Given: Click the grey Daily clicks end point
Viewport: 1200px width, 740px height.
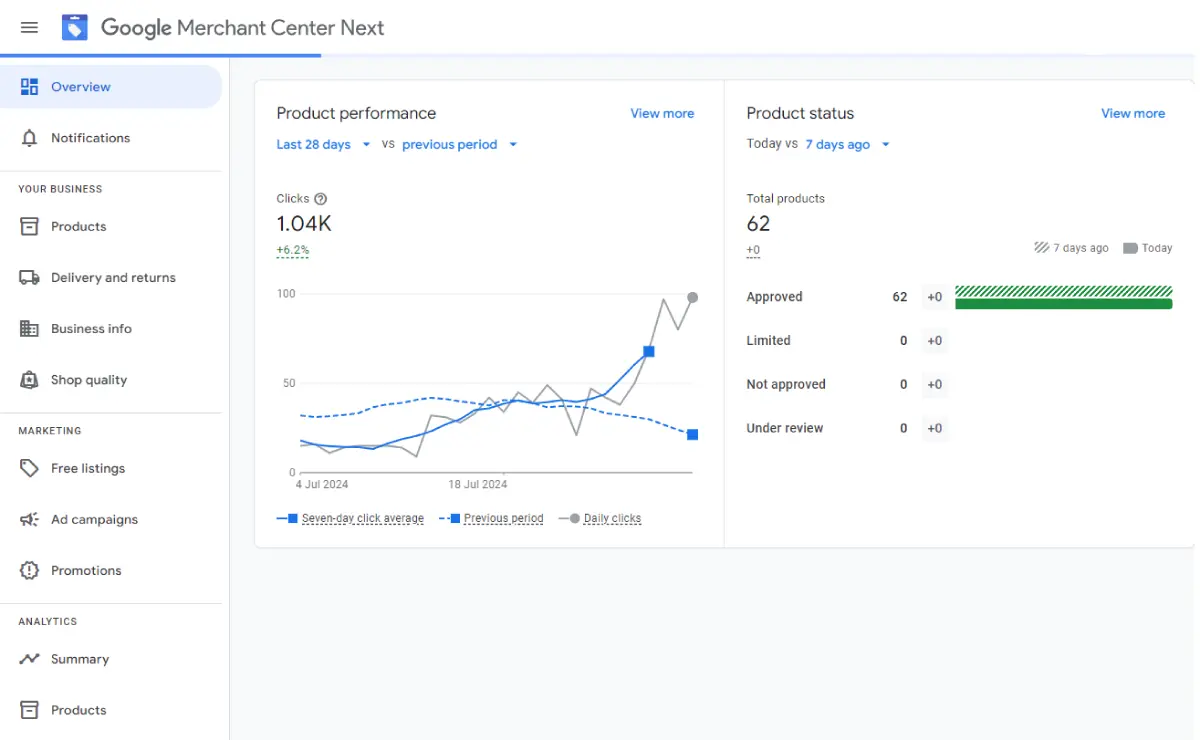Looking at the screenshot, I should (x=692, y=298).
